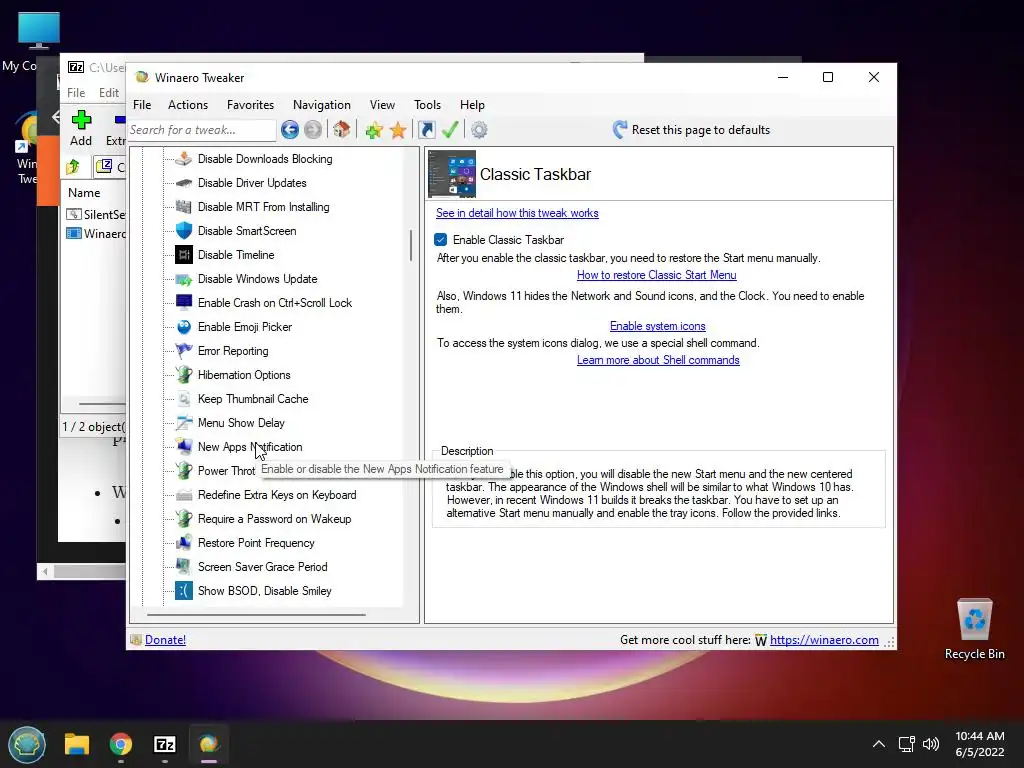Click Reset this page to defaults
This screenshot has height=768, width=1024.
(692, 130)
